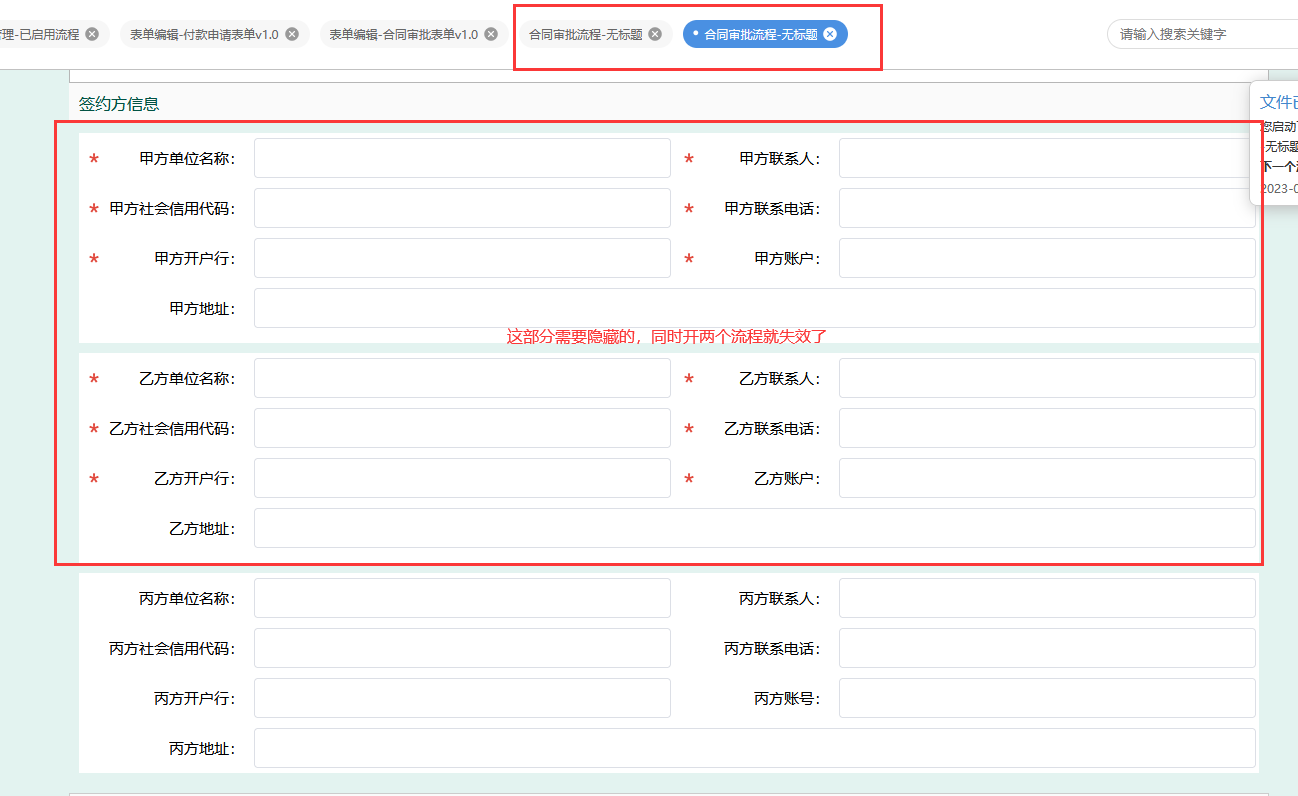This screenshot has height=796, width=1298.
Task: Click the 甲方地址 input field
Action: tap(755, 308)
